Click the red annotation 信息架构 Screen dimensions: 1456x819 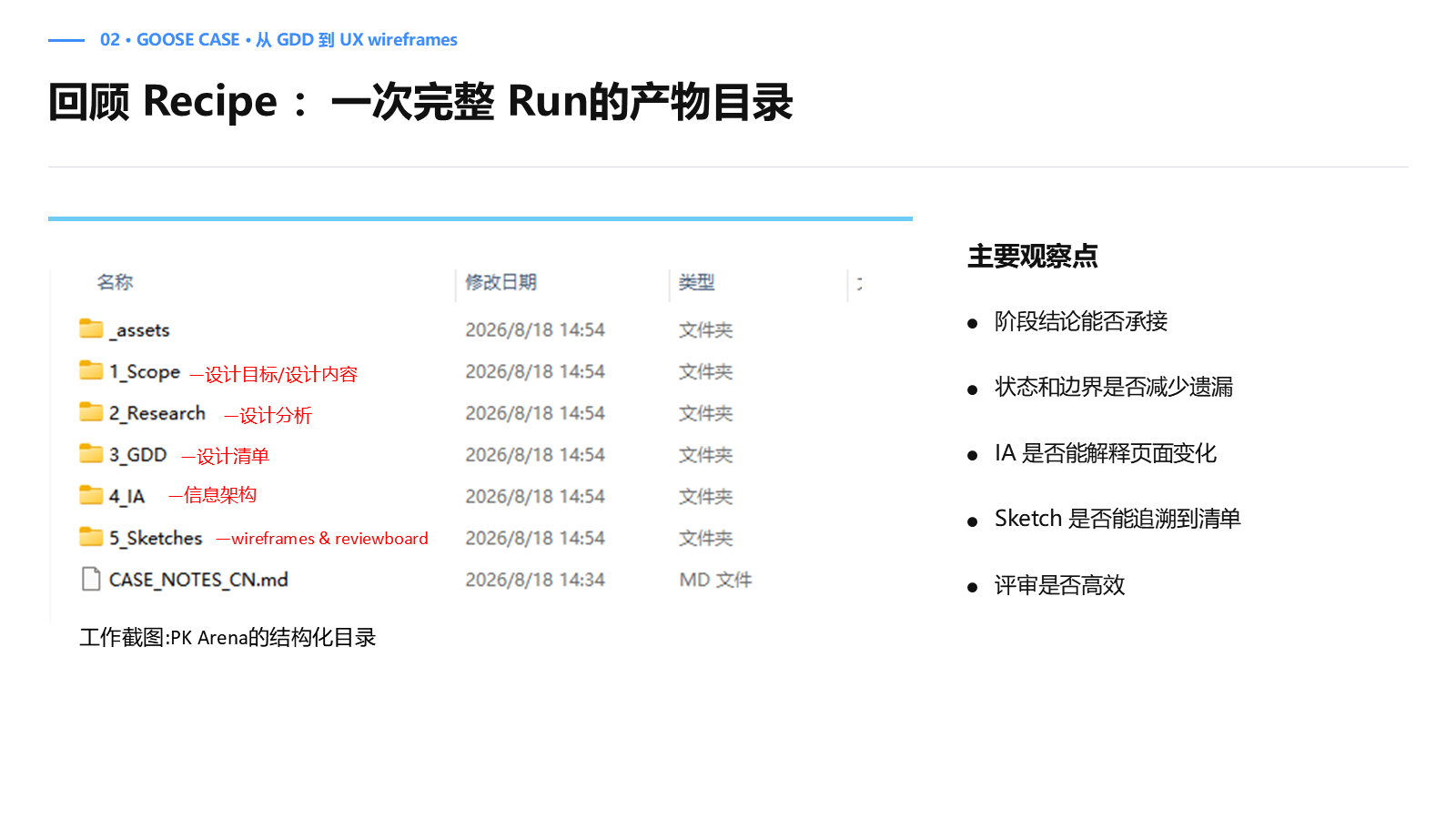click(220, 495)
